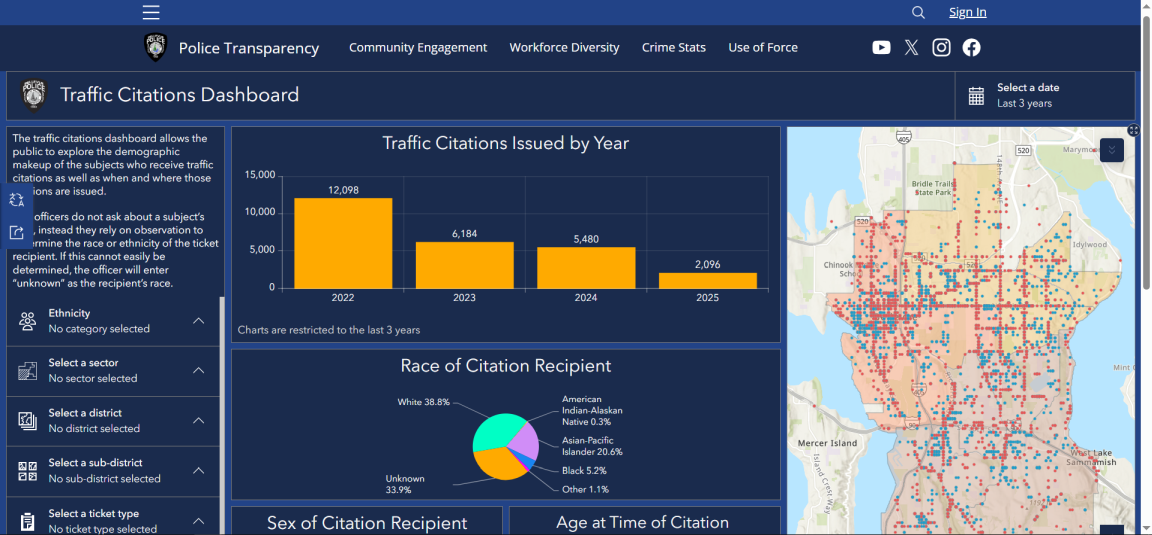Click the 'White 38.8%' pie label
The width and height of the screenshot is (1152, 535).
tap(423, 403)
